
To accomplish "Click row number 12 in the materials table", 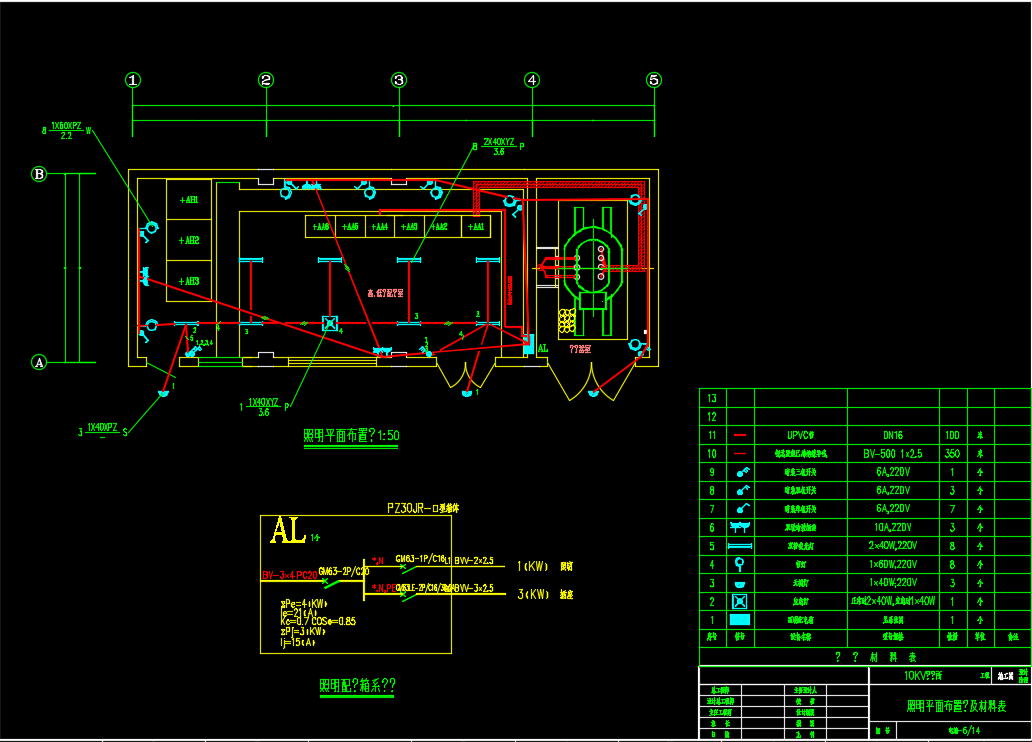I will (712, 417).
